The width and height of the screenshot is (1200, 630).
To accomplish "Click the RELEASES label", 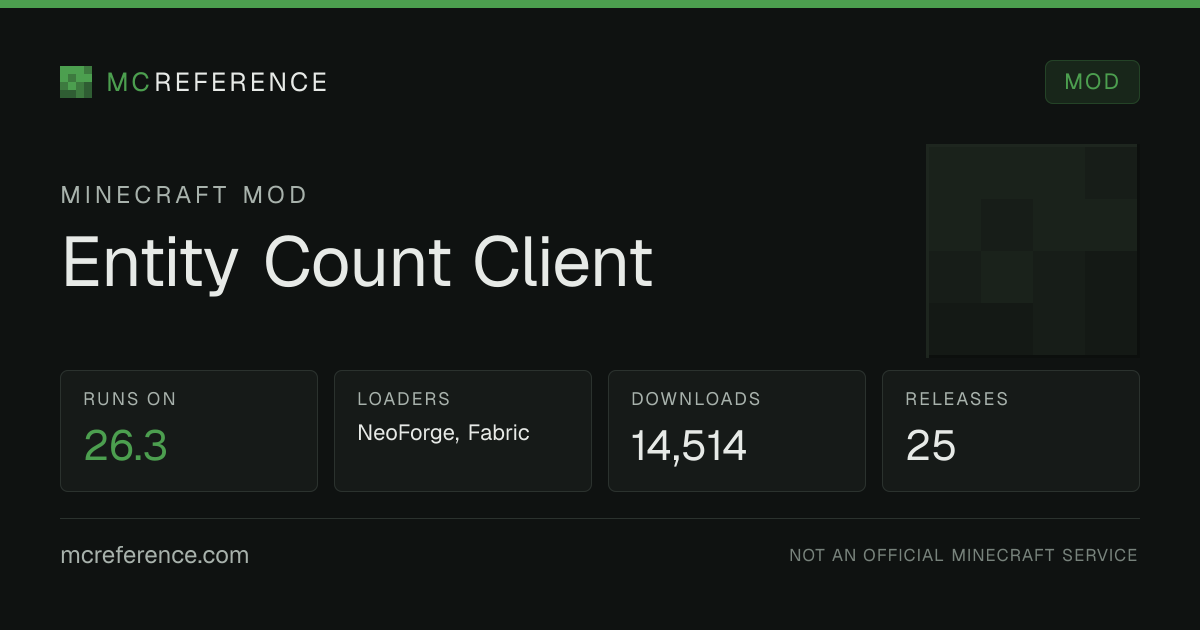I will click(957, 399).
